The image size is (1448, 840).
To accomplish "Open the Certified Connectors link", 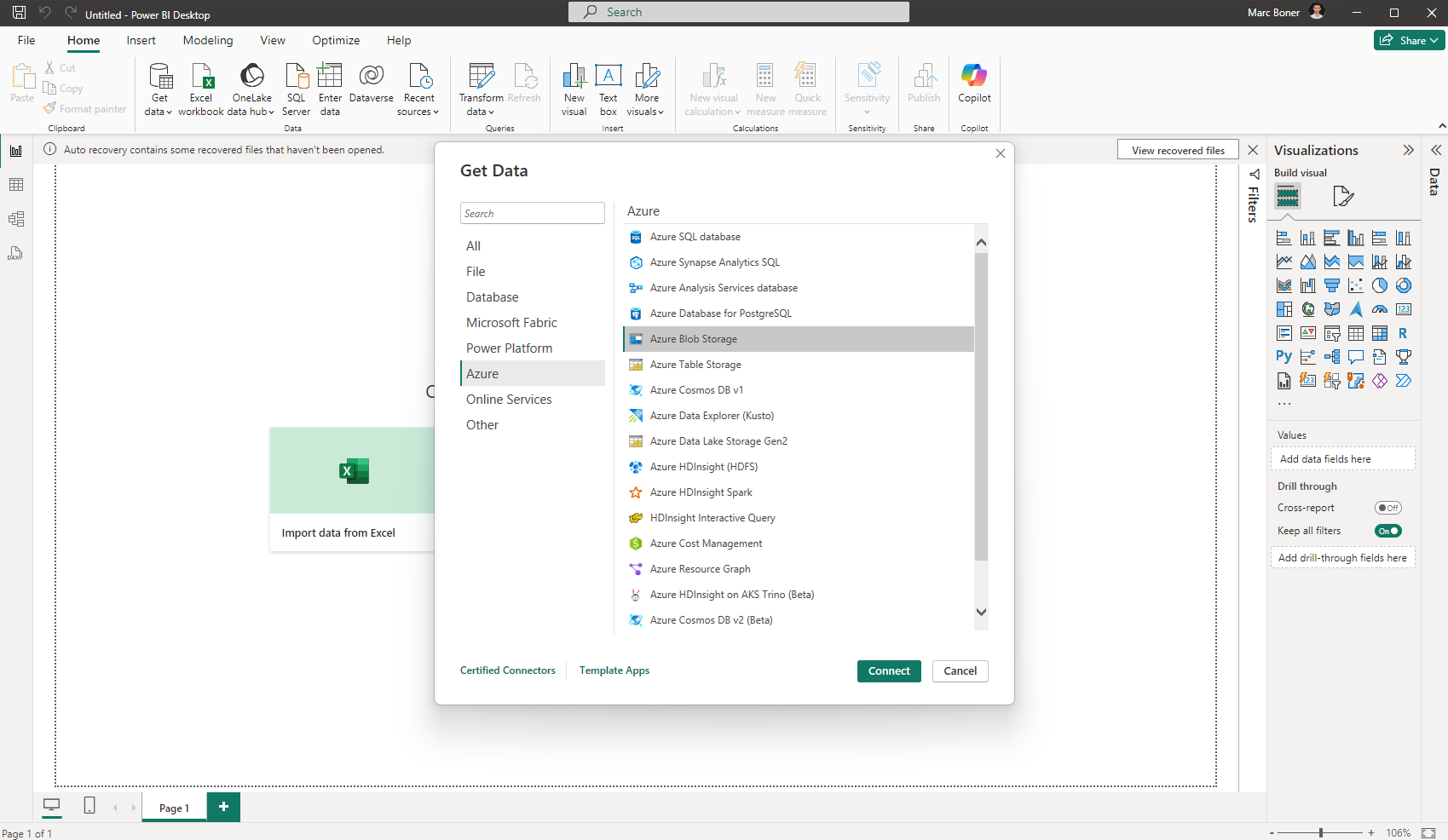I will [507, 670].
